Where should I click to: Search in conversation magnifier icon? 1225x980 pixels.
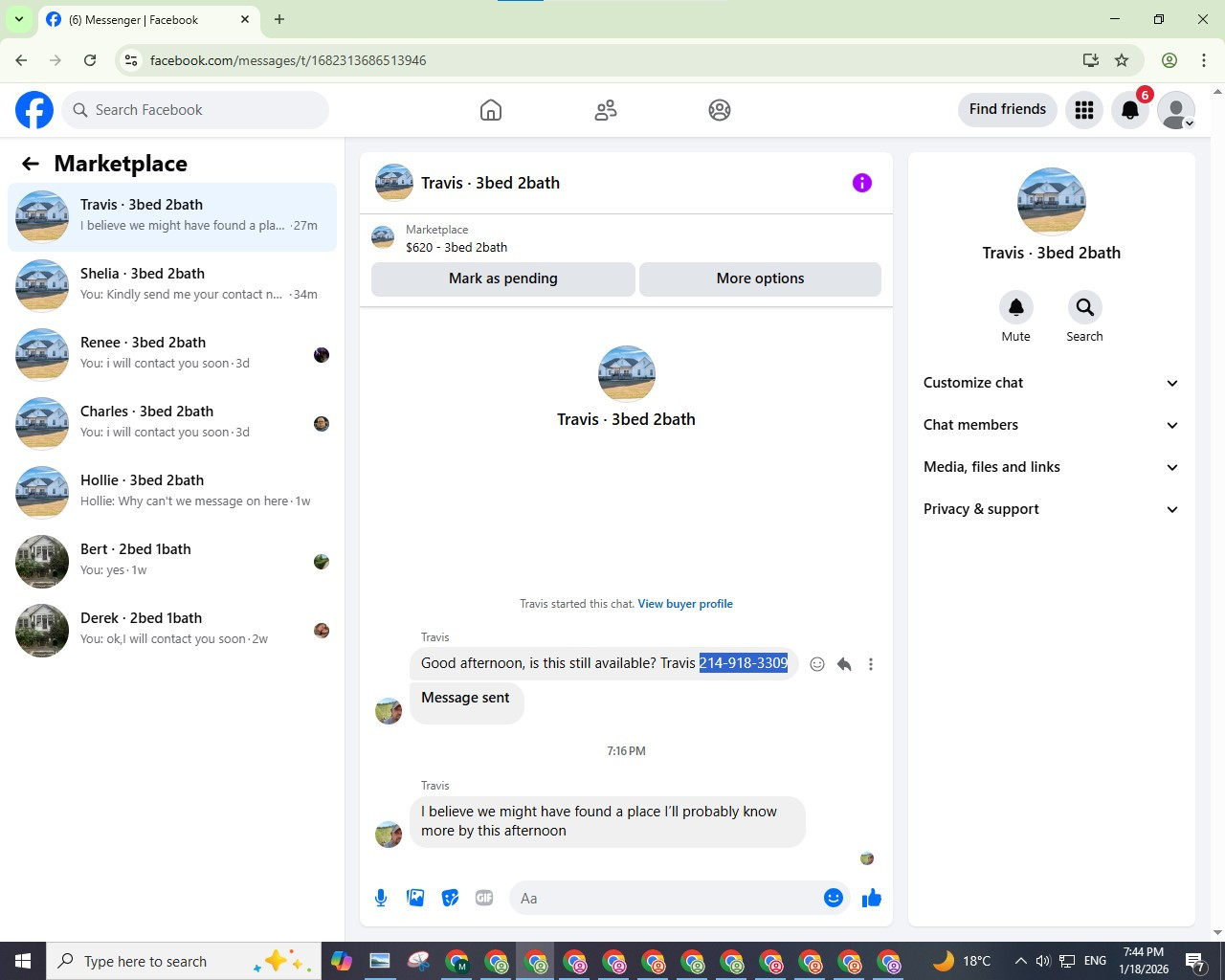click(x=1084, y=307)
